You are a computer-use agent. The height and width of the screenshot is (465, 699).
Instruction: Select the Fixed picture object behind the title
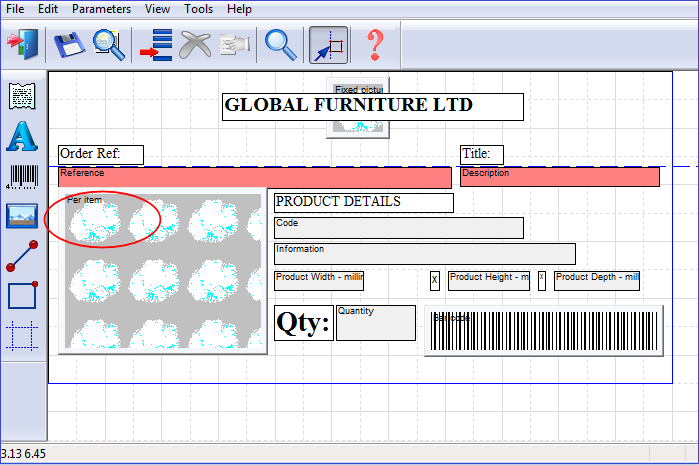[358, 130]
